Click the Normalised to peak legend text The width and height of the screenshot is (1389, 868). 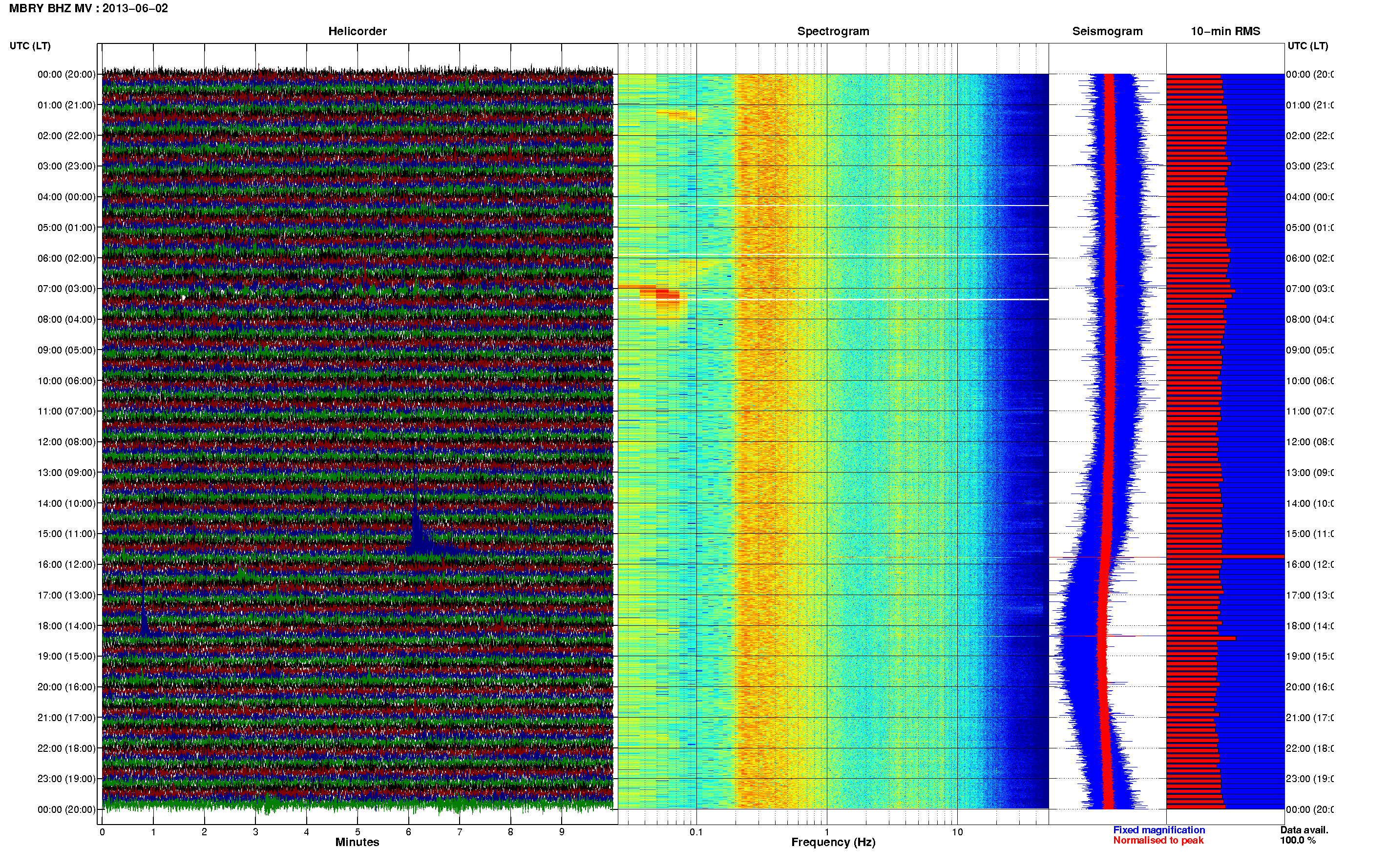tap(1158, 841)
